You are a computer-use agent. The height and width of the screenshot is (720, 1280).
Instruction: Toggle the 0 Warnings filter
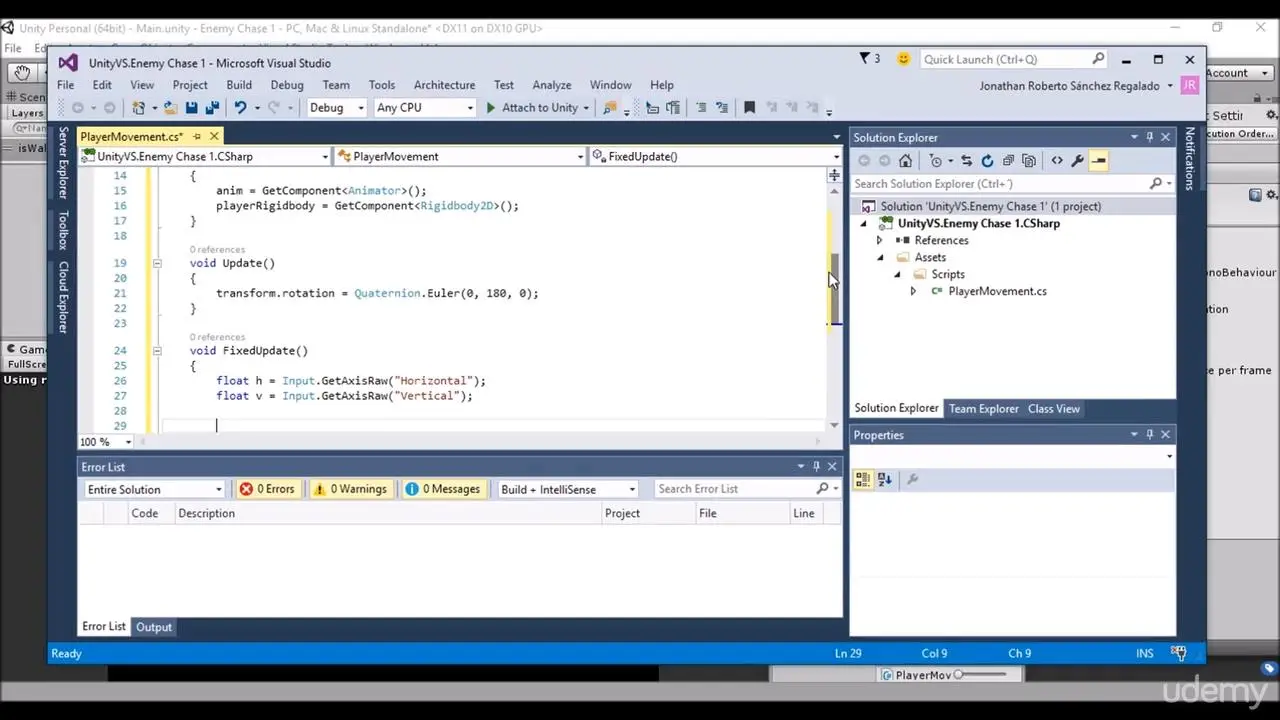click(x=349, y=489)
